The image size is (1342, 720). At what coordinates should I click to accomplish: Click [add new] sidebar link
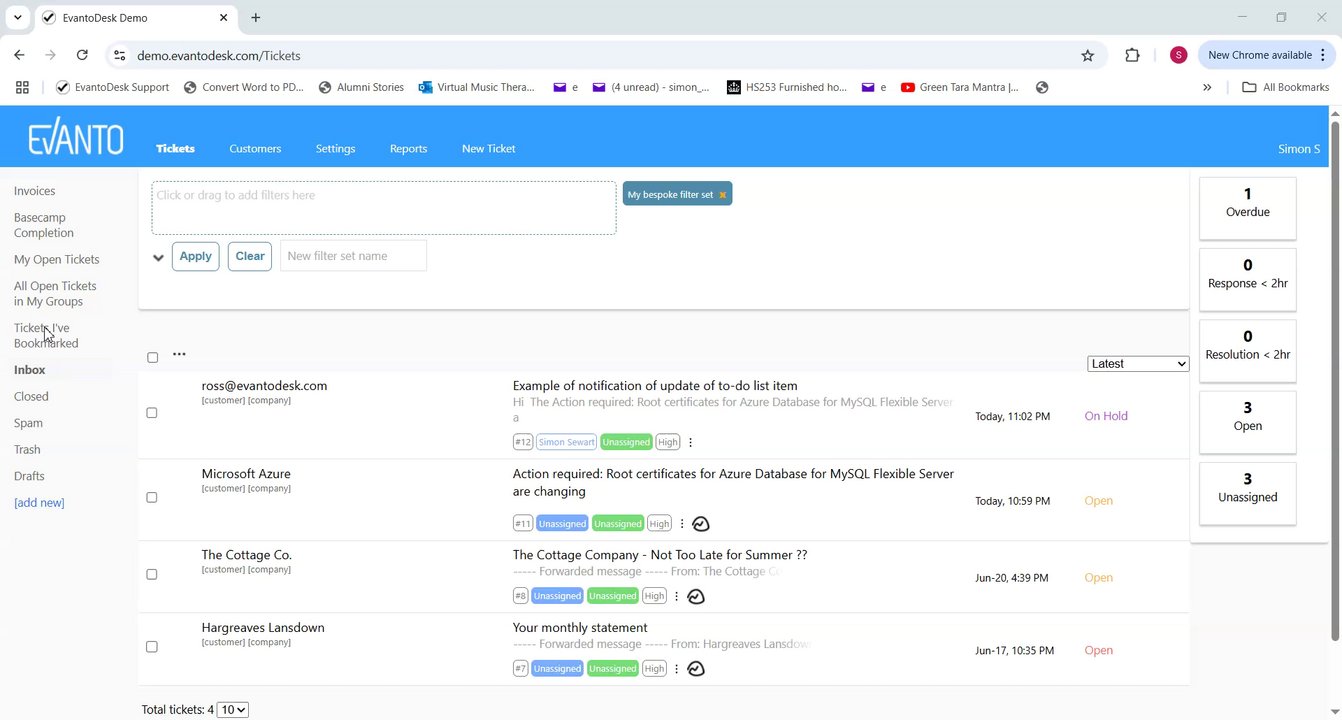tap(39, 503)
